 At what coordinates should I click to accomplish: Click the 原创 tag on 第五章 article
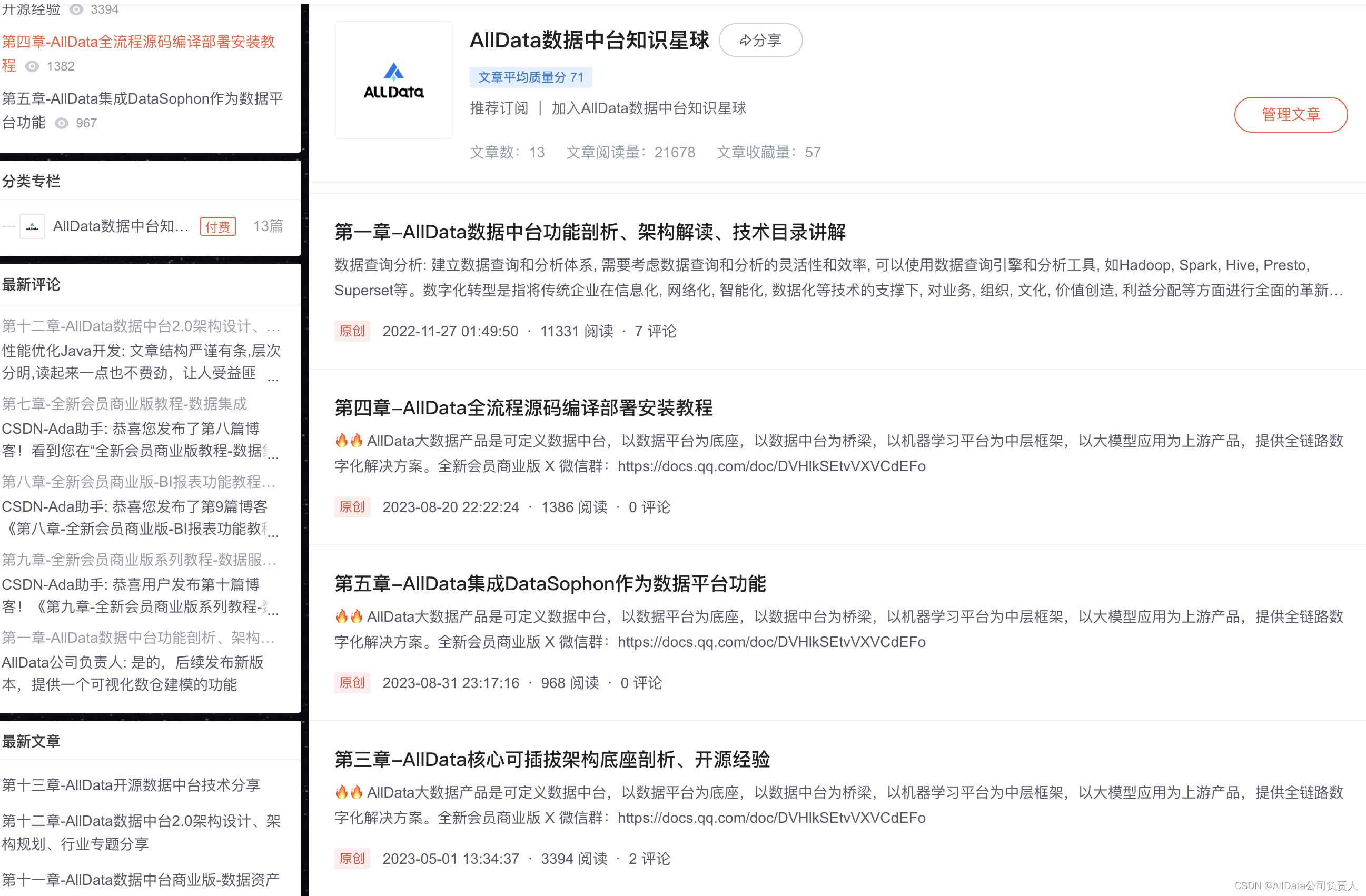352,683
